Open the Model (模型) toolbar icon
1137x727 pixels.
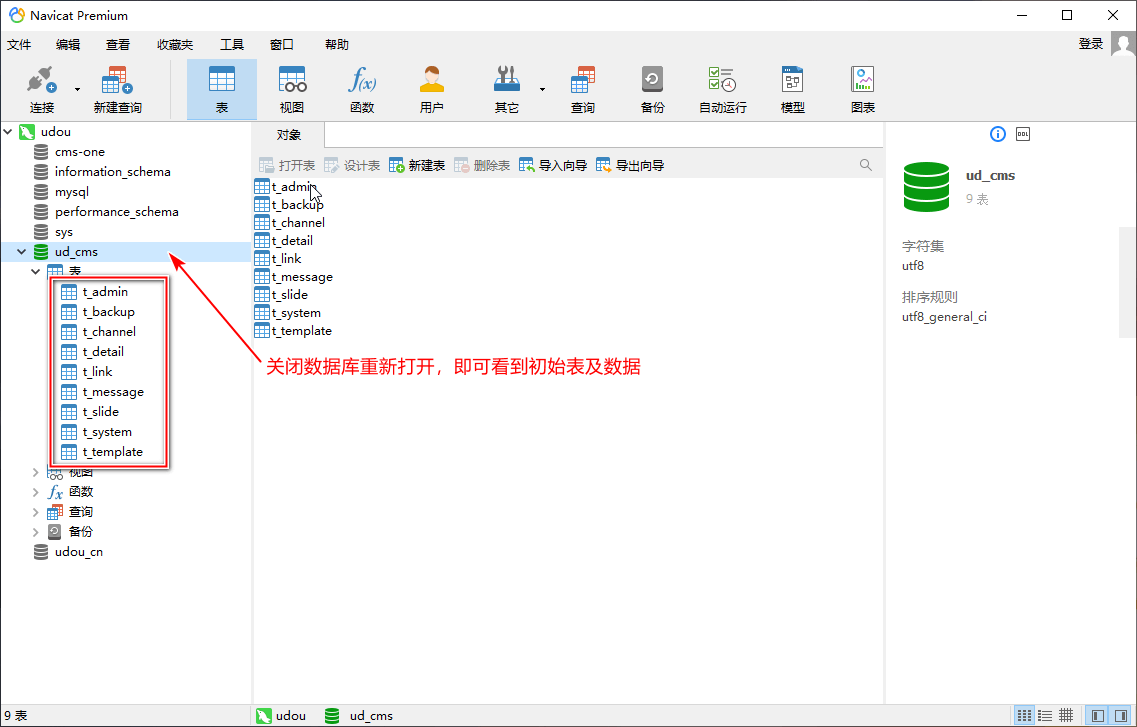pos(792,89)
